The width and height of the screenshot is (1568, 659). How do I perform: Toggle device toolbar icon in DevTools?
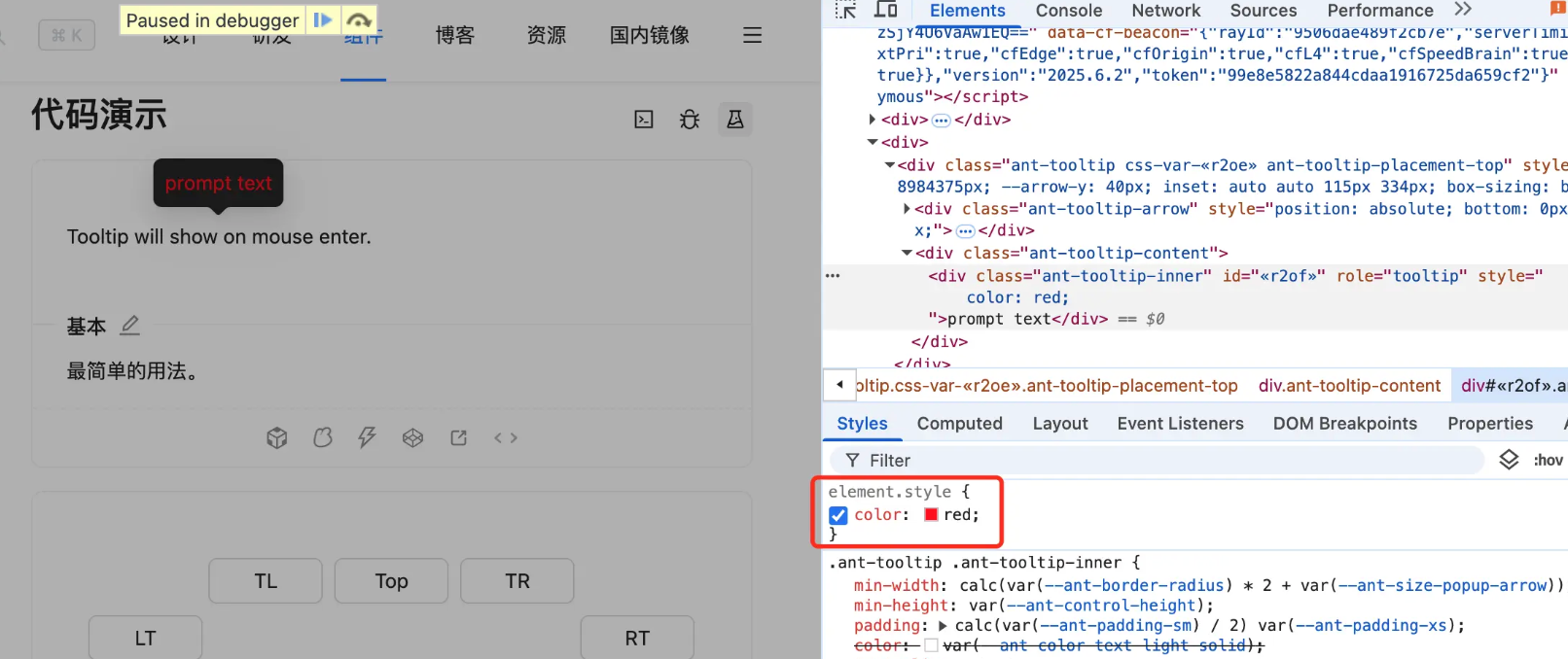pos(885,11)
